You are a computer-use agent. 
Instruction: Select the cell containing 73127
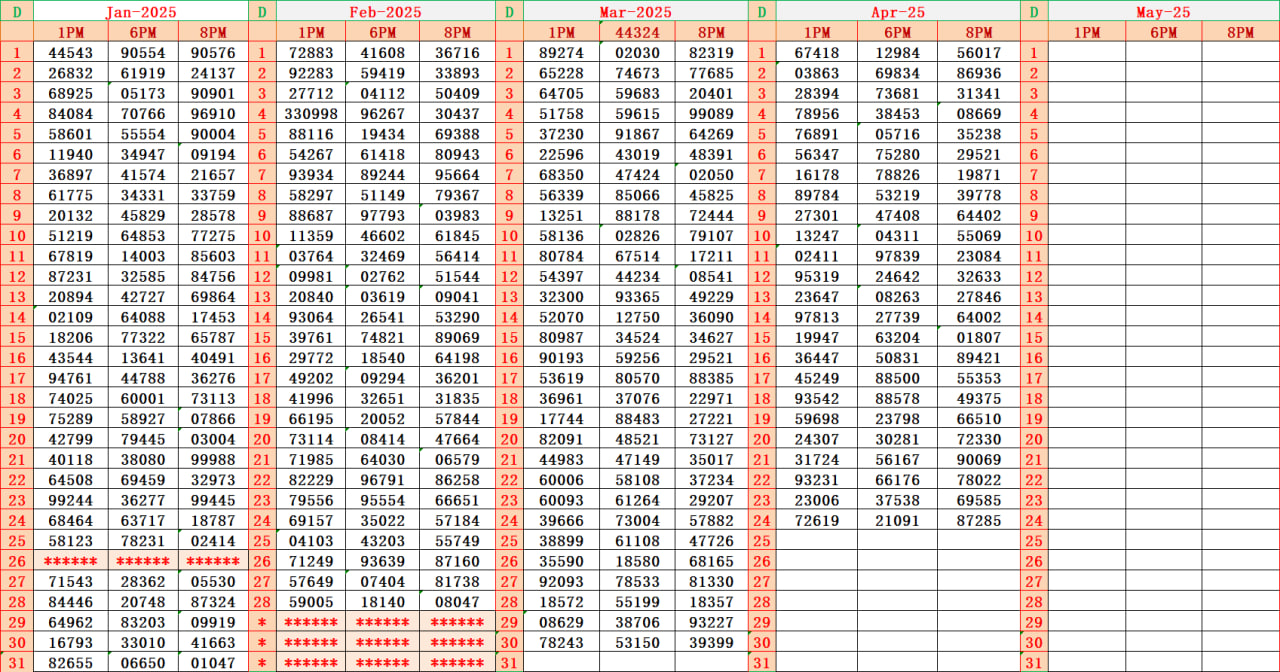[711, 439]
